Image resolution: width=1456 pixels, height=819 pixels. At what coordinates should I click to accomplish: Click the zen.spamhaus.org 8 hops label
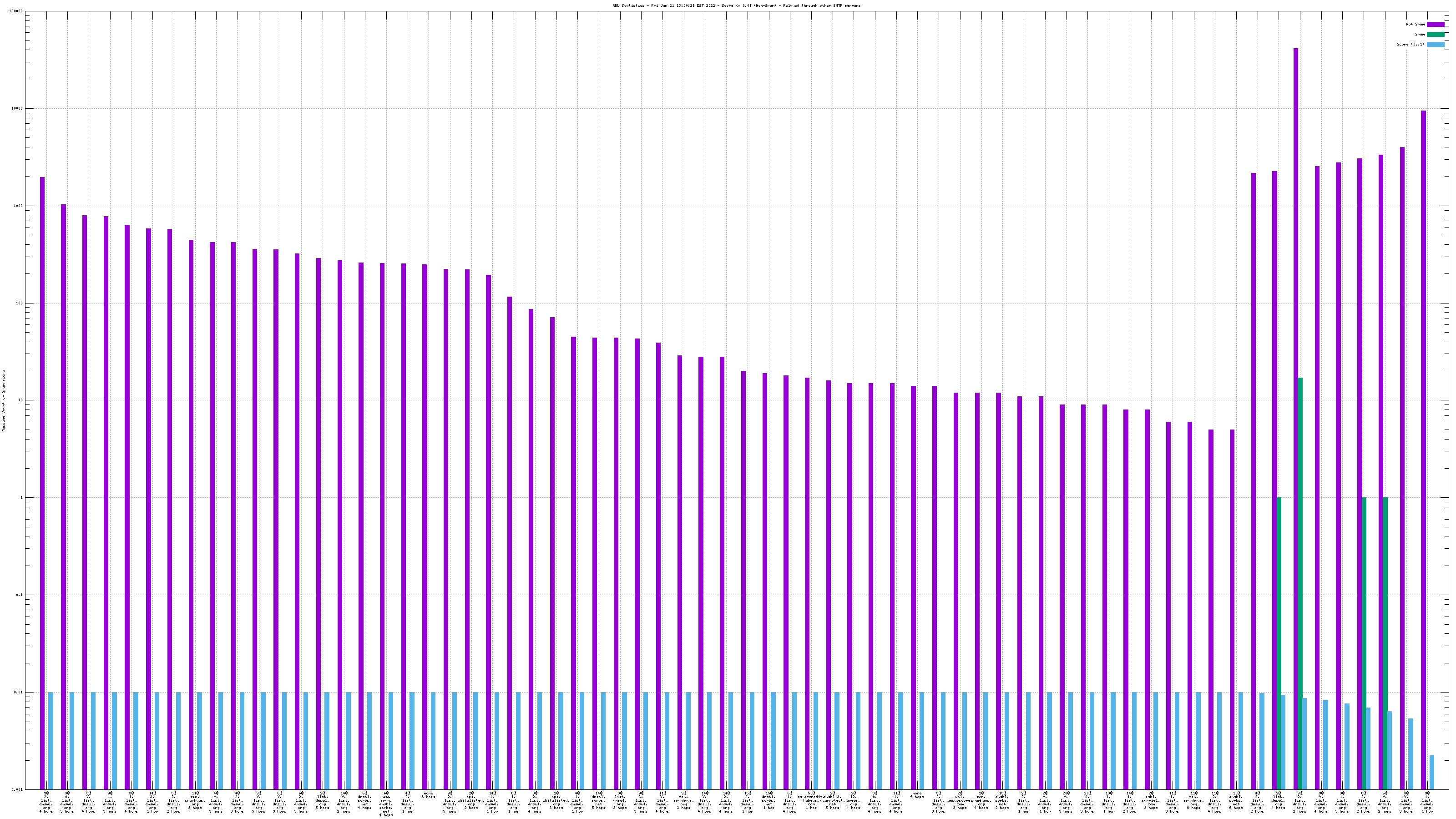pos(195,800)
